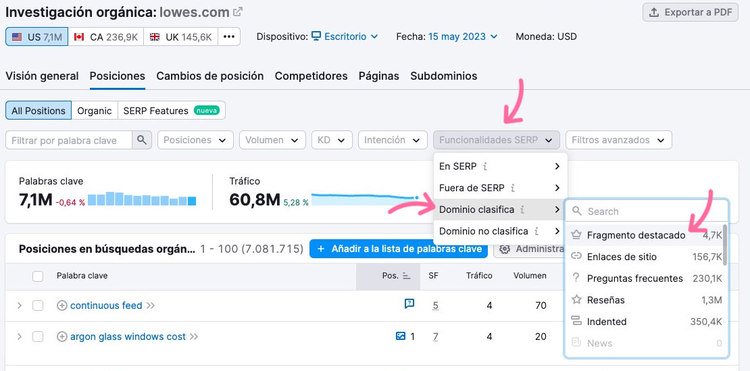Image resolution: width=750 pixels, height=371 pixels.
Task: Check the continuous feed row checkbox
Action: [x=38, y=306]
